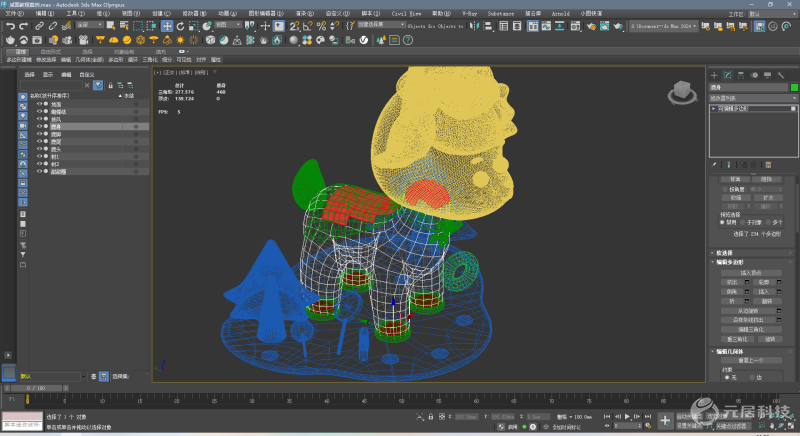Click the clear search X in scene explorer
The height and width of the screenshot is (436, 800).
(x=87, y=85)
